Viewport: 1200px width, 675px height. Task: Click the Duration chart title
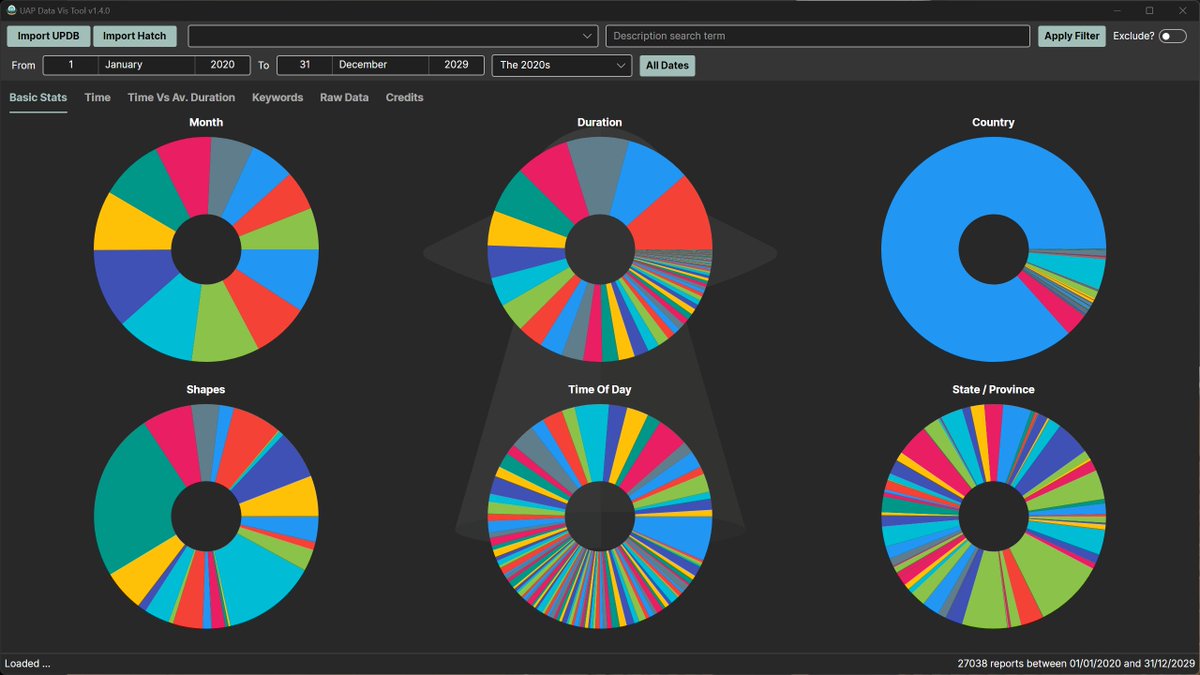click(599, 123)
